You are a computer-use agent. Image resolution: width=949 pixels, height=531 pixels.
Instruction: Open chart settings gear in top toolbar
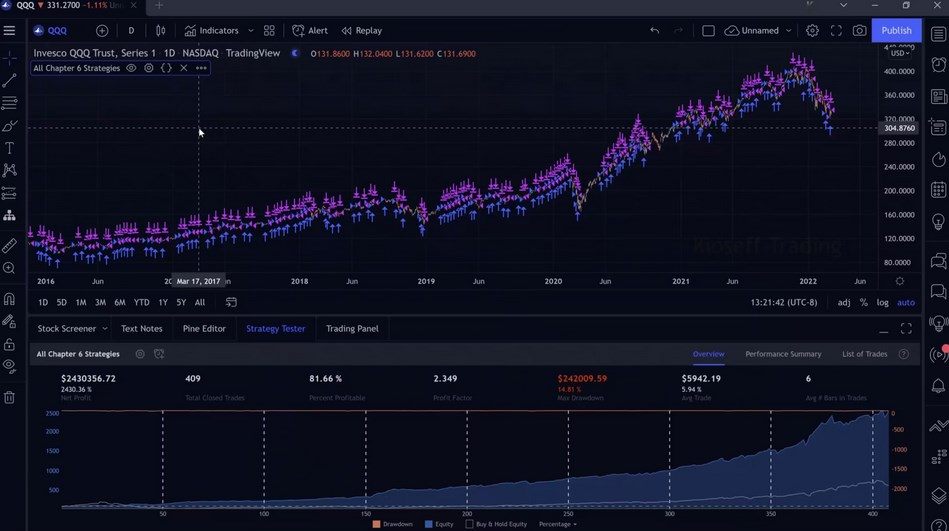point(812,31)
